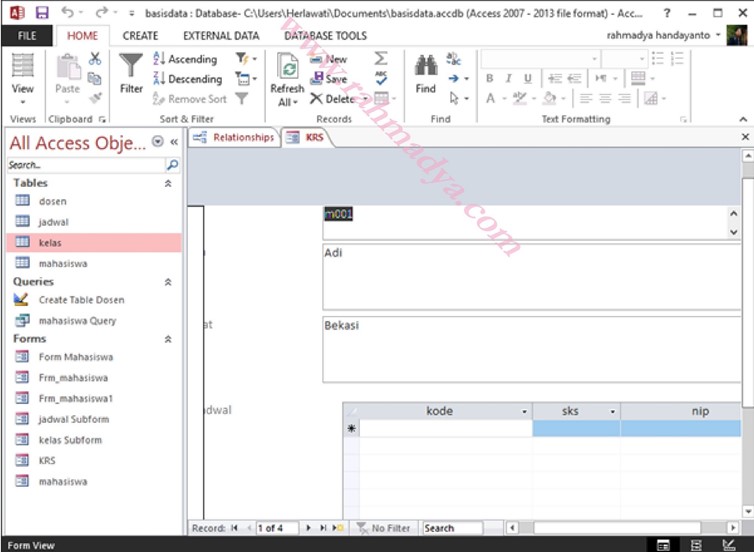Switch to the Relationships document tab

click(235, 137)
